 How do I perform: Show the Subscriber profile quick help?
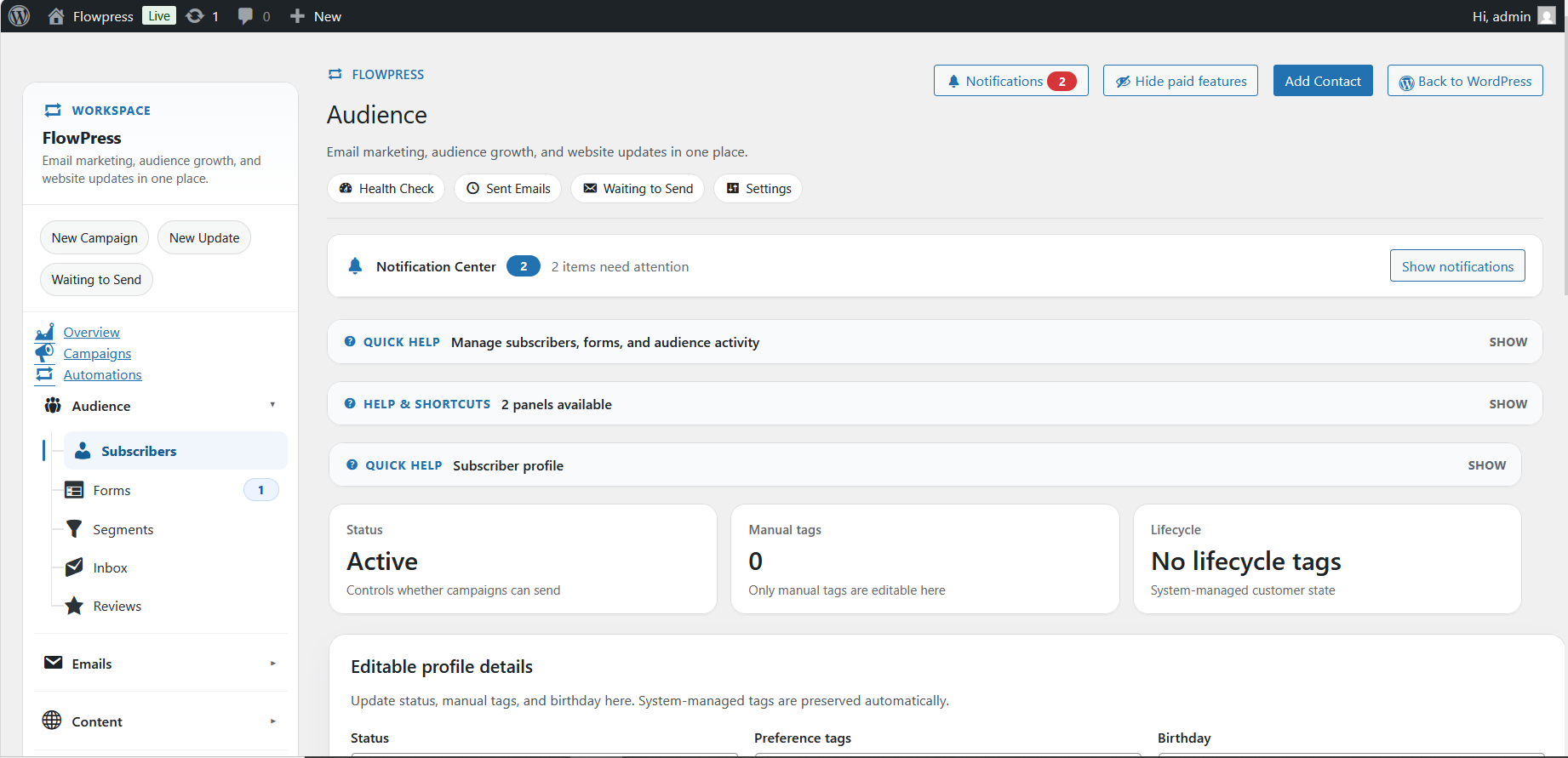click(x=1486, y=465)
